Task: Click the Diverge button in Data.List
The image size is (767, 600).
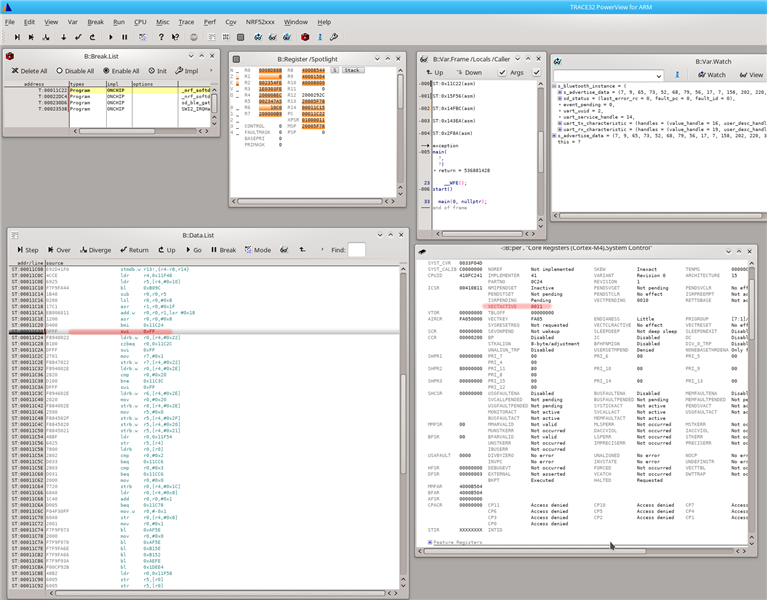Action: click(95, 250)
